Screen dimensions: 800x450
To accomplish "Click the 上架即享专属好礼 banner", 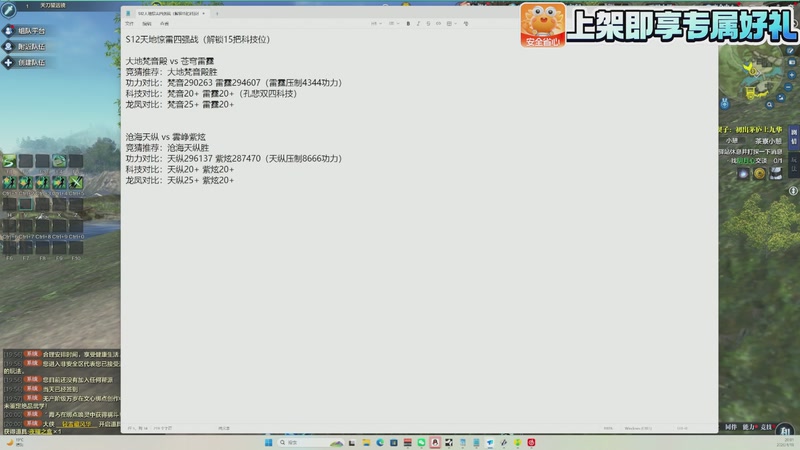I will tap(682, 26).
